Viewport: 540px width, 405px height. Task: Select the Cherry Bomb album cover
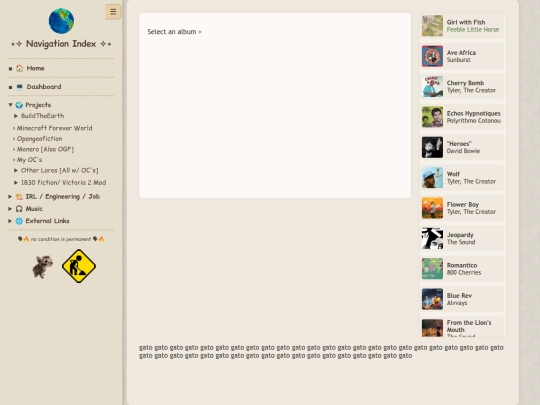pyautogui.click(x=433, y=86)
